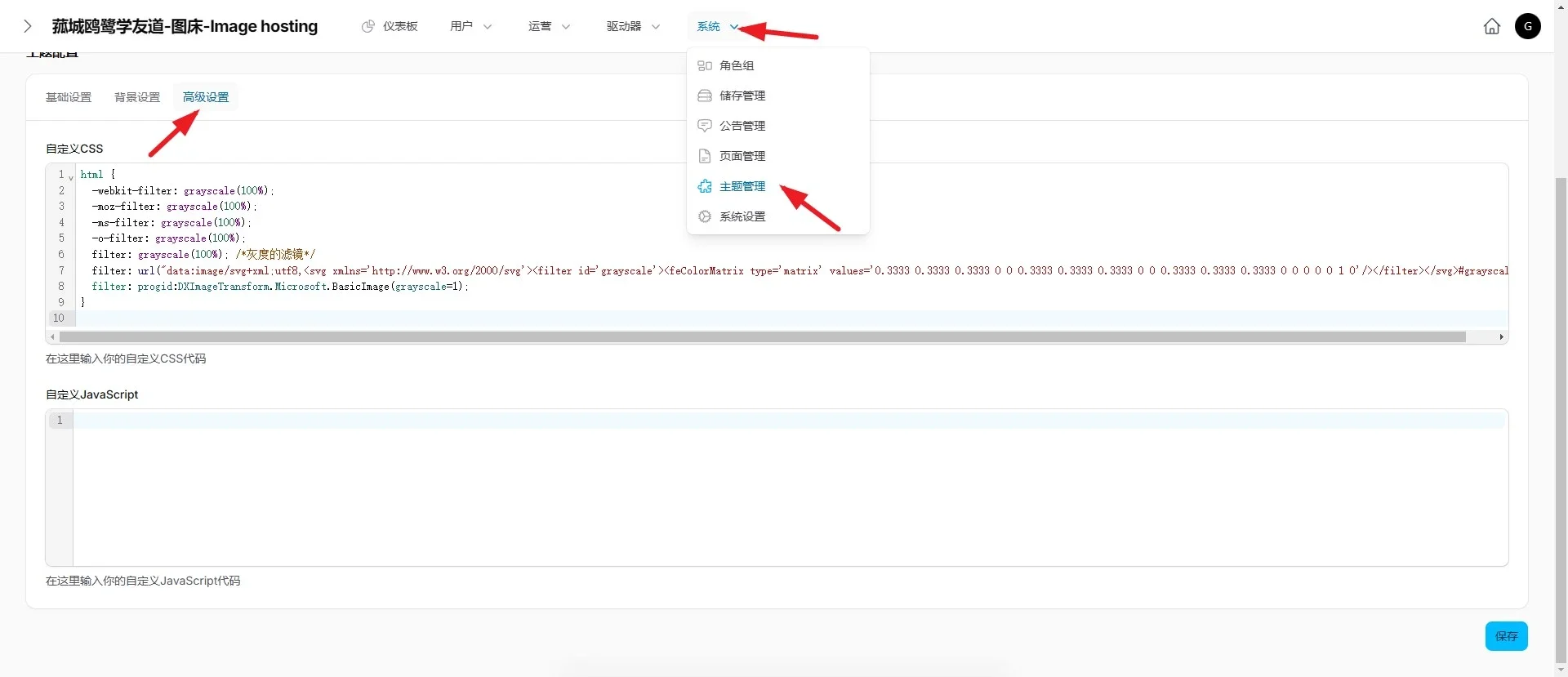Click the home icon in header
The width and height of the screenshot is (1568, 677).
1491,26
